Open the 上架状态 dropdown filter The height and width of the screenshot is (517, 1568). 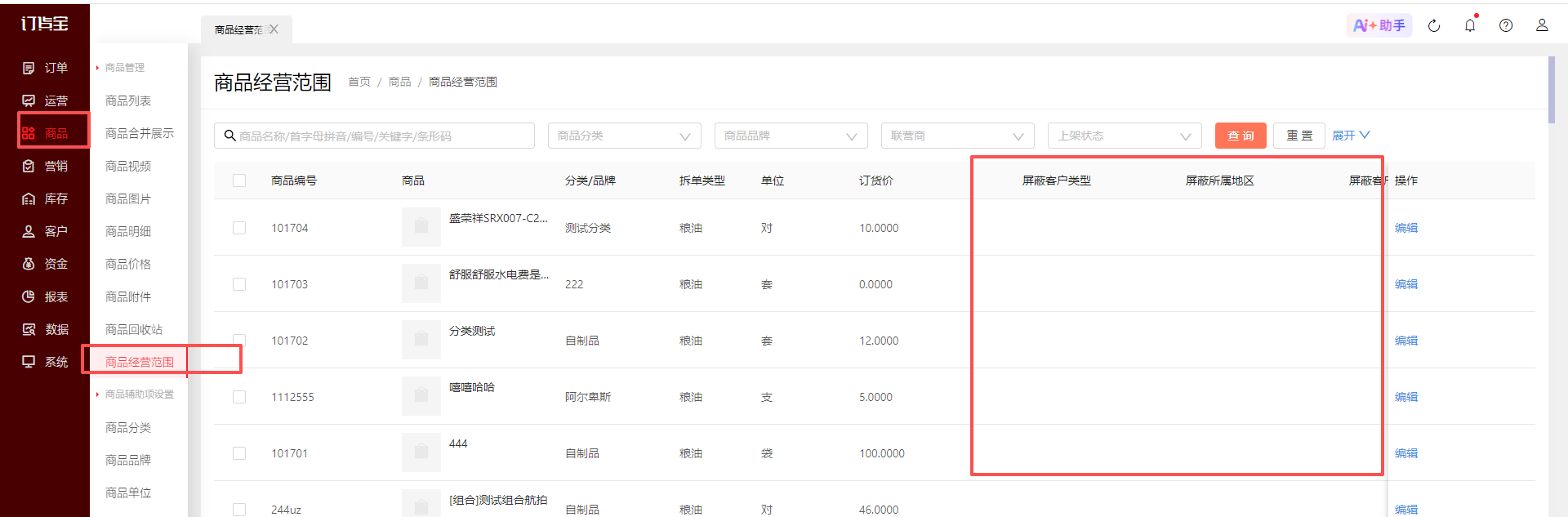click(x=1125, y=136)
